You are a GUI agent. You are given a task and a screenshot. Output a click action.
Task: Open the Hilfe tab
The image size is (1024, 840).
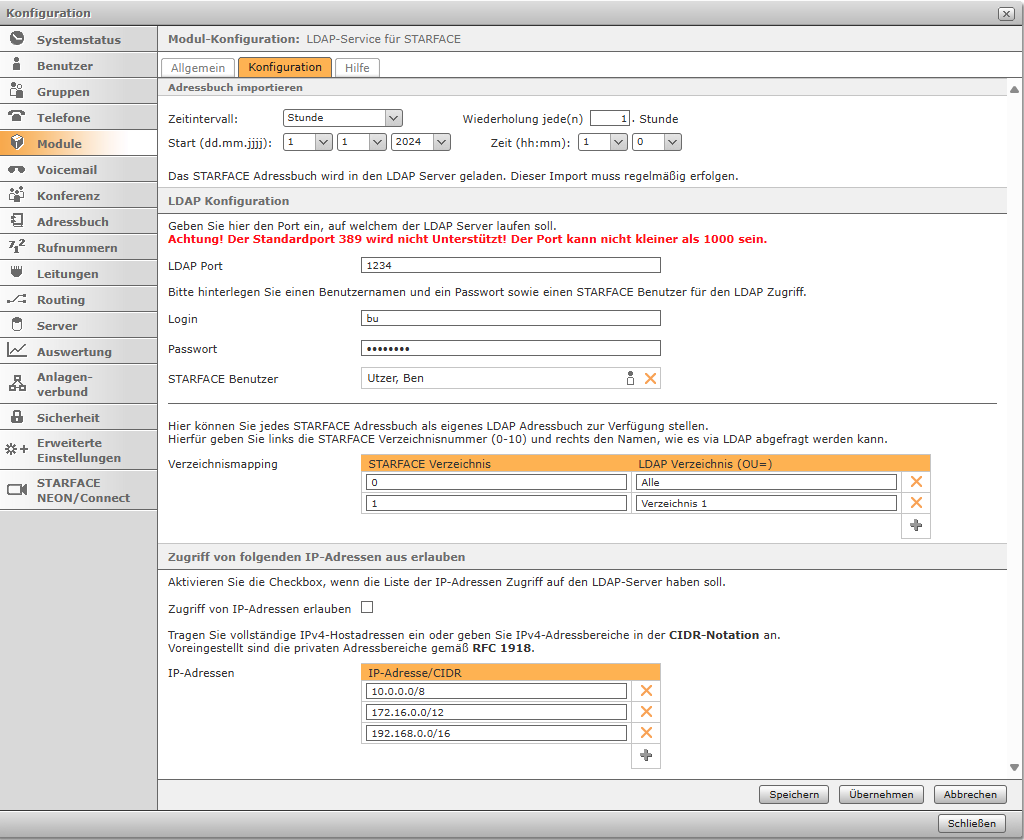point(357,68)
